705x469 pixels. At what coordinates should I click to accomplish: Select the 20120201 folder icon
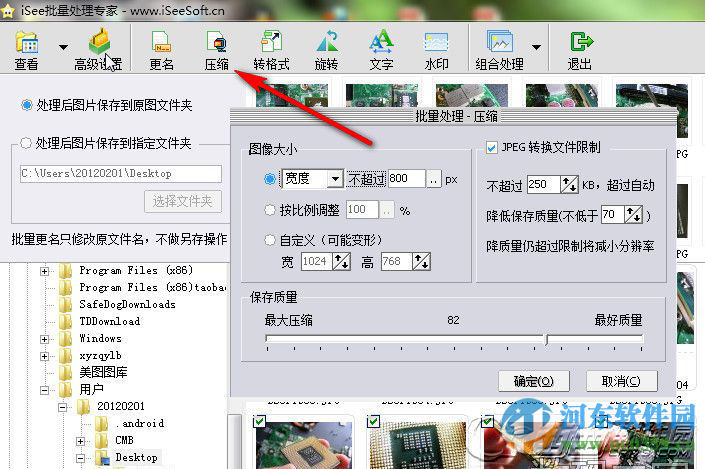pyautogui.click(x=84, y=406)
